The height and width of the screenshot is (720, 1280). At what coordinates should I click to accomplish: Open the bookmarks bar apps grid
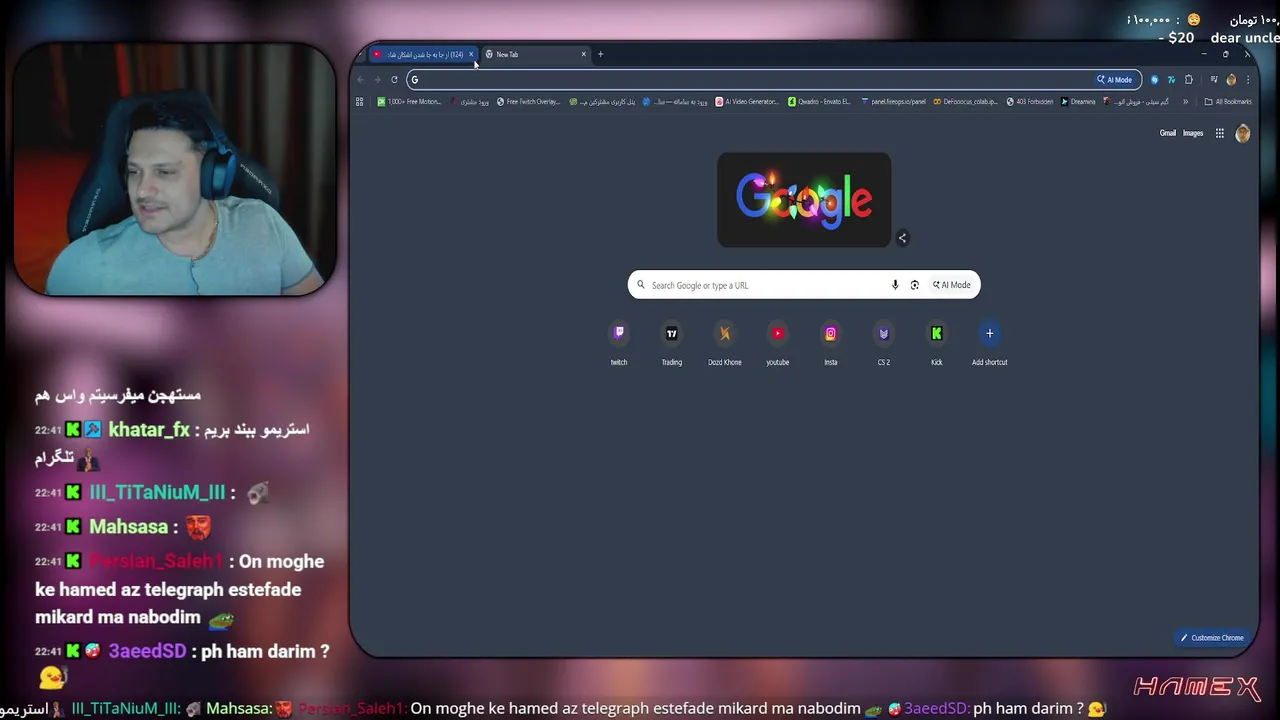point(360,101)
